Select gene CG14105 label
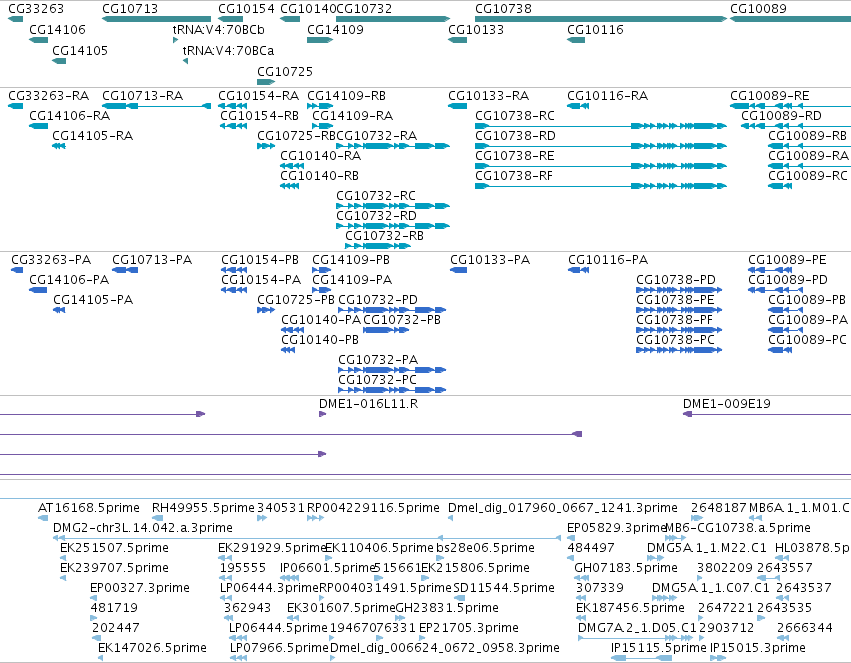The height and width of the screenshot is (663, 851). click(80, 50)
